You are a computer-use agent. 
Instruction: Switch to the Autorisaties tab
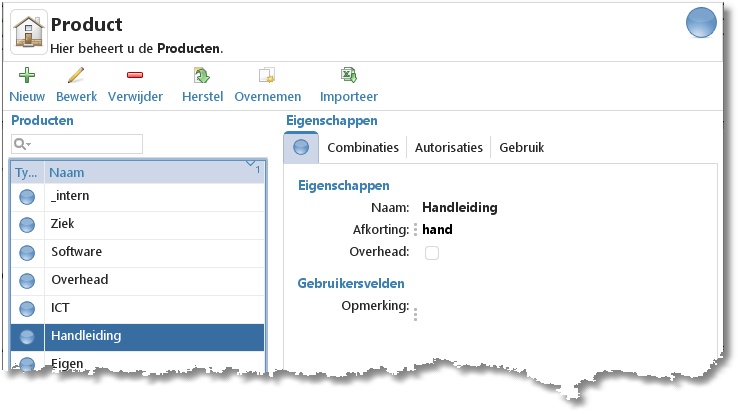pyautogui.click(x=449, y=148)
